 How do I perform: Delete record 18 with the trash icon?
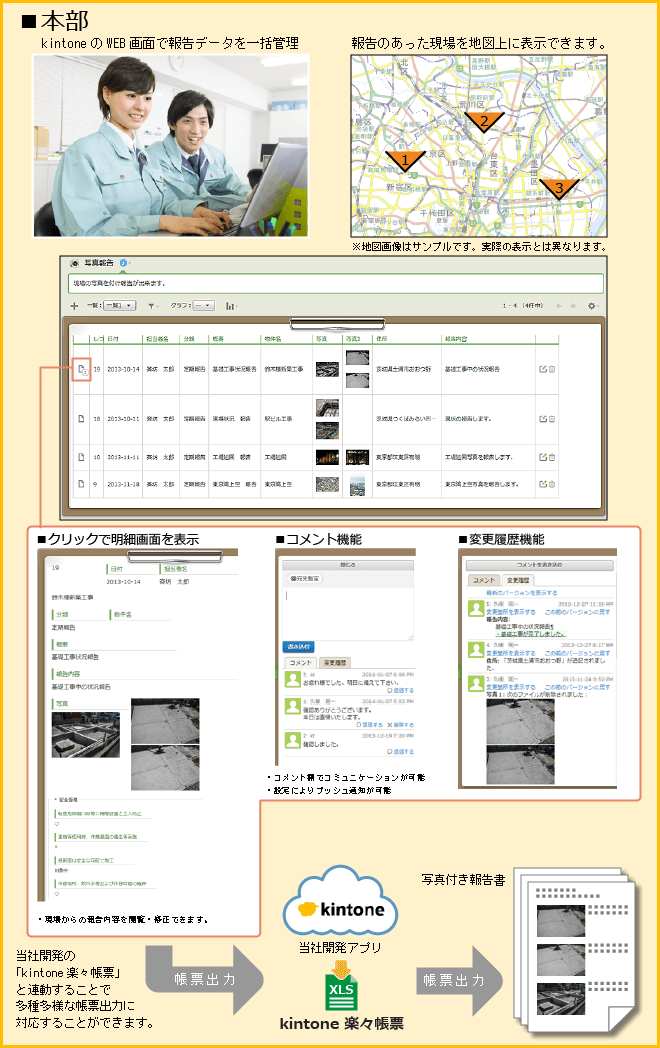pos(552,419)
